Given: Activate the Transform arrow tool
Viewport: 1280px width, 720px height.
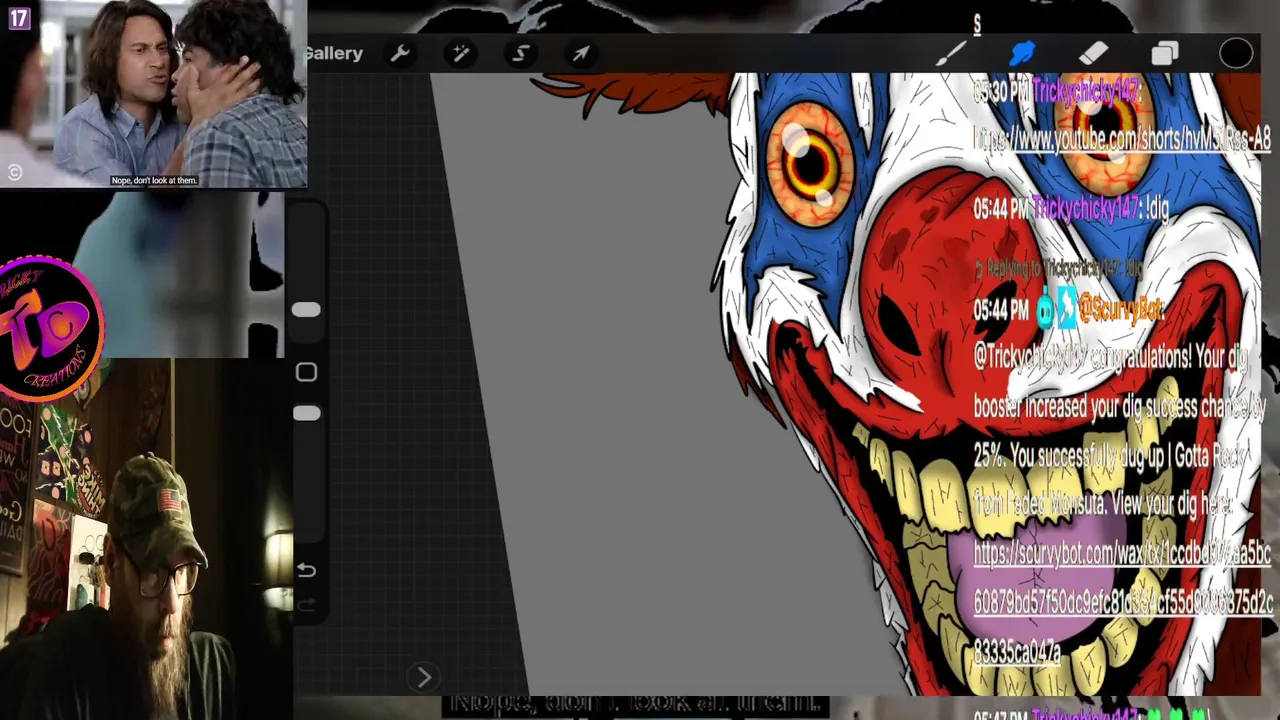Looking at the screenshot, I should click(x=581, y=54).
